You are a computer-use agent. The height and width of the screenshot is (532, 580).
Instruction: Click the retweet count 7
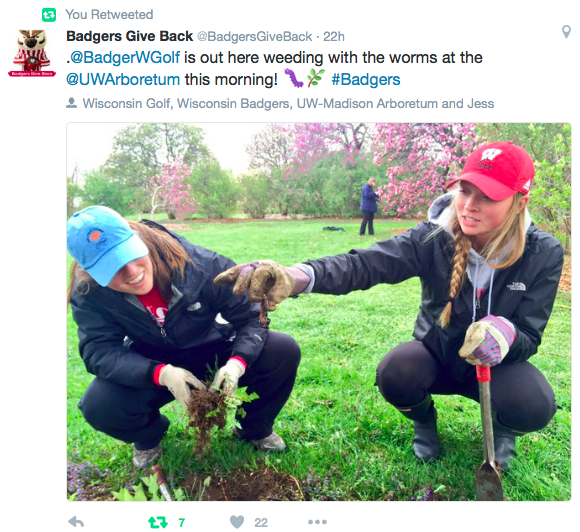[181, 522]
